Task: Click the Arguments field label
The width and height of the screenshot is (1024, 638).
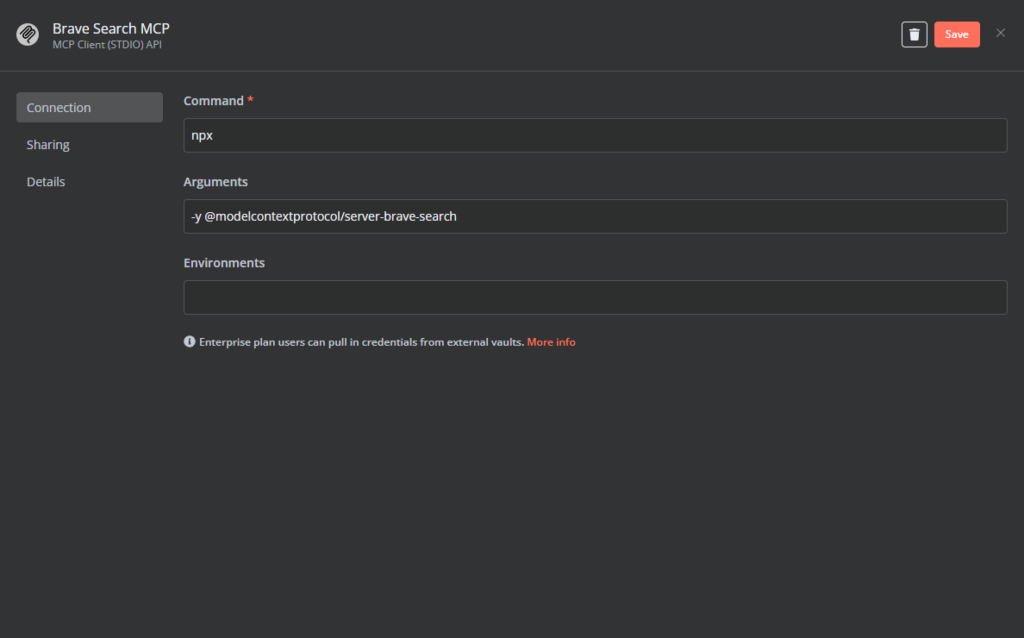Action: tap(216, 182)
